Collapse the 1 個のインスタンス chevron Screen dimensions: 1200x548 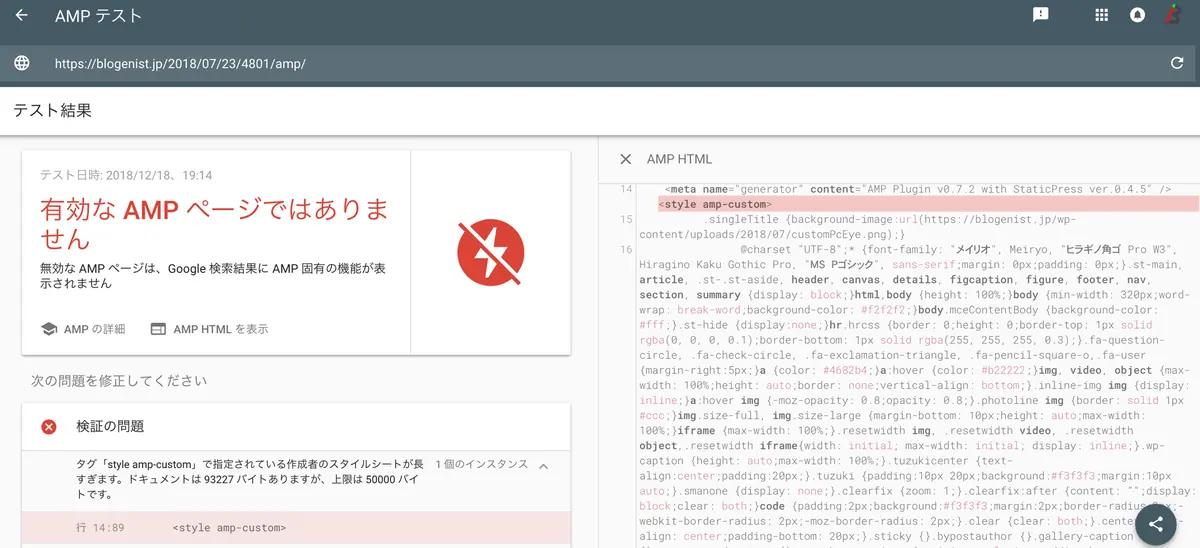click(x=544, y=466)
